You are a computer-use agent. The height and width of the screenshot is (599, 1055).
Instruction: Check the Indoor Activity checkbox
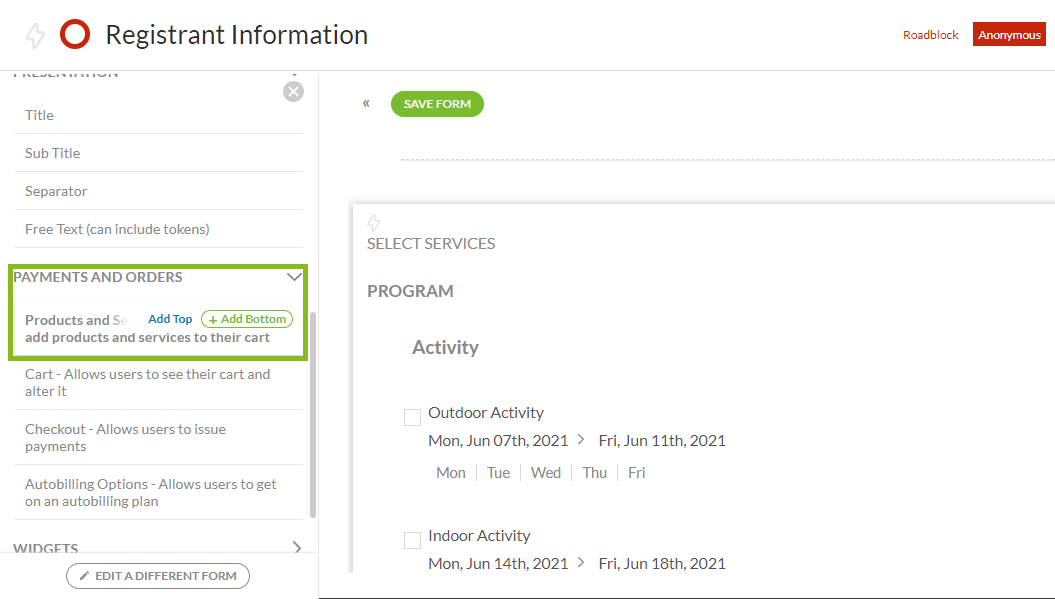click(x=412, y=540)
